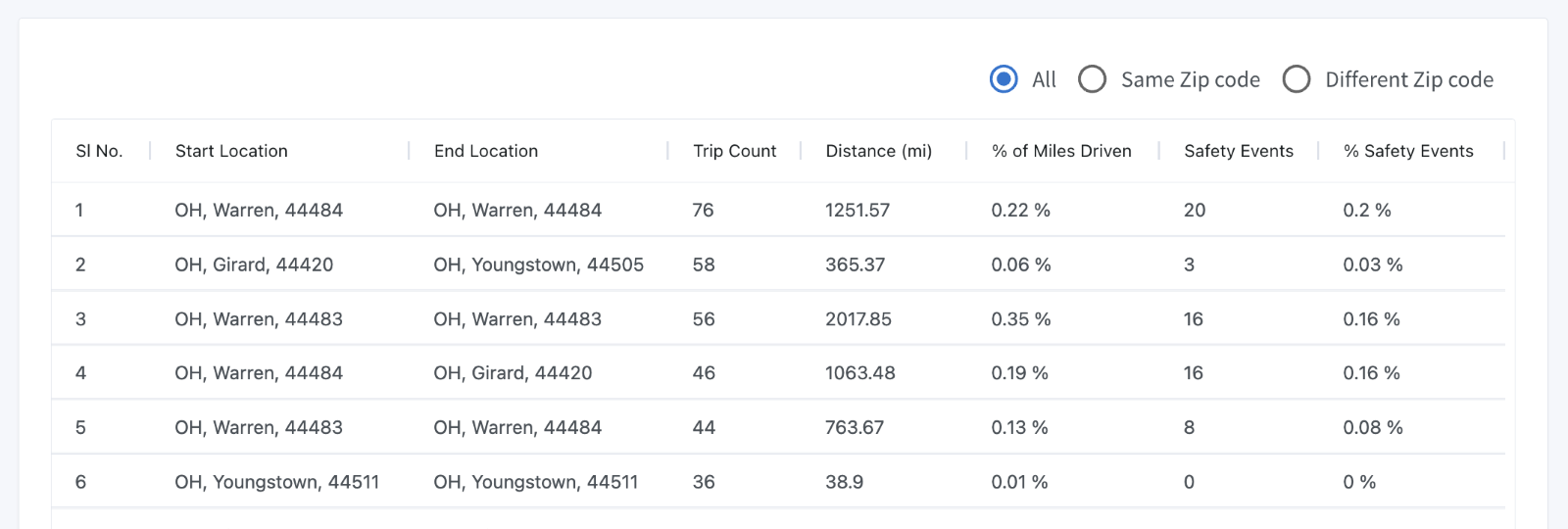Click the Sl No. column header
The image size is (1568, 529).
click(x=99, y=151)
